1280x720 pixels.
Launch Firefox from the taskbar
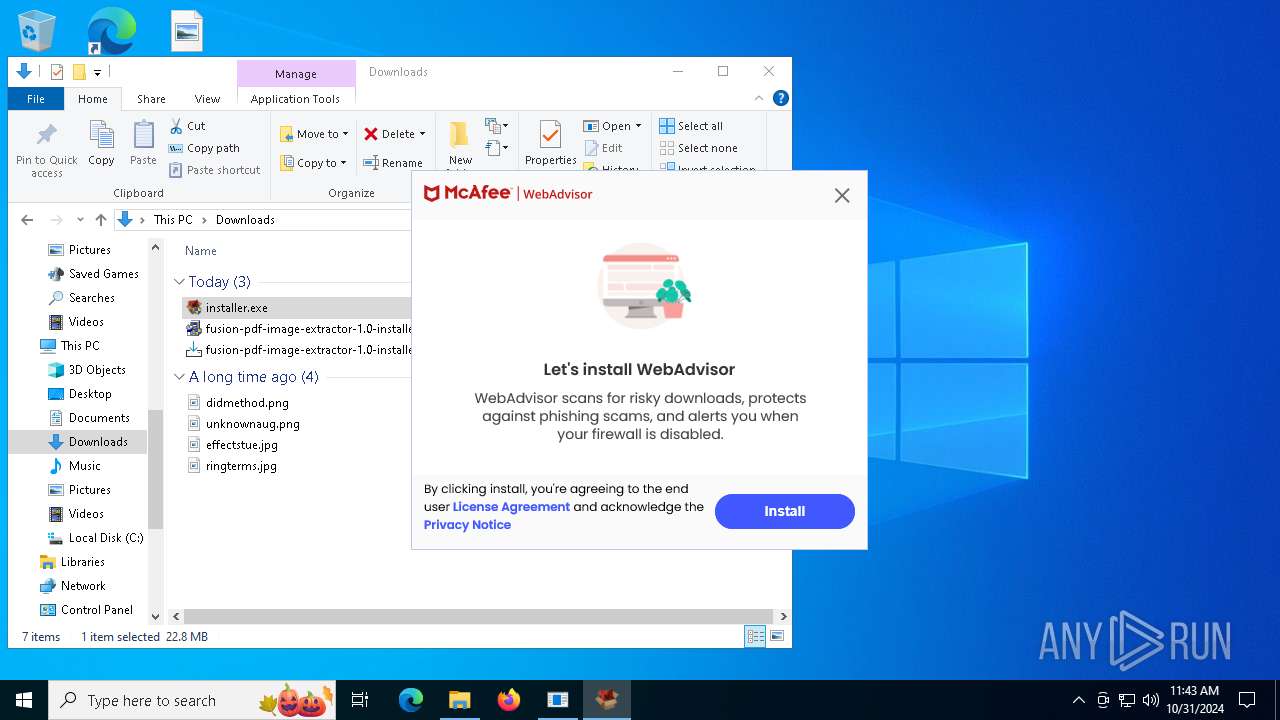pyautogui.click(x=509, y=700)
